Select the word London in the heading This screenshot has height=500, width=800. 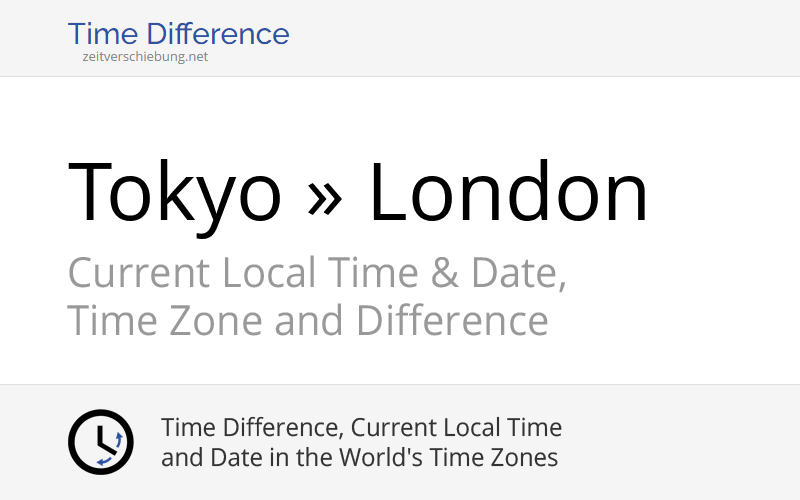tap(509, 191)
